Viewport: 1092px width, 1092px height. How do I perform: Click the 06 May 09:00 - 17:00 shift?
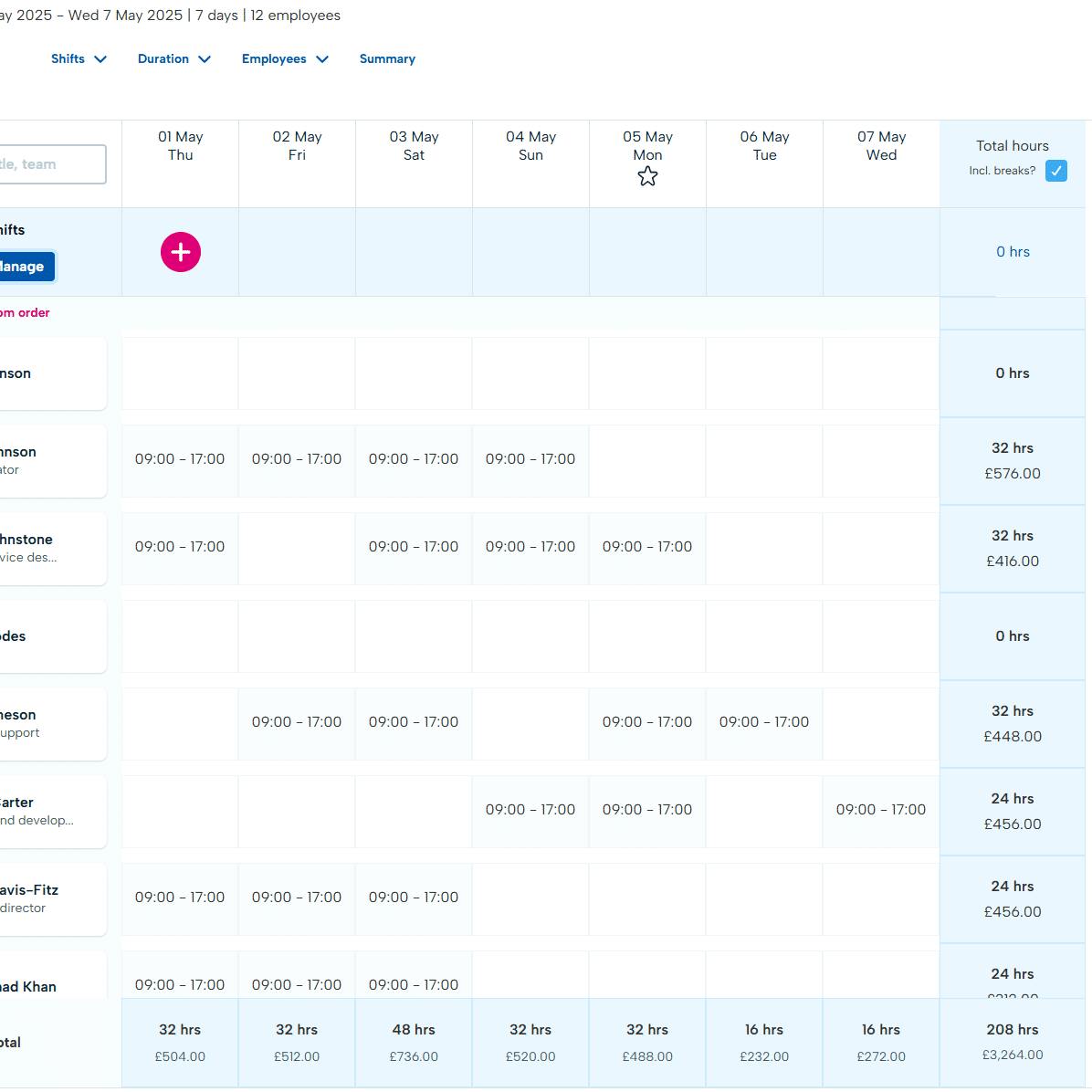click(x=764, y=722)
